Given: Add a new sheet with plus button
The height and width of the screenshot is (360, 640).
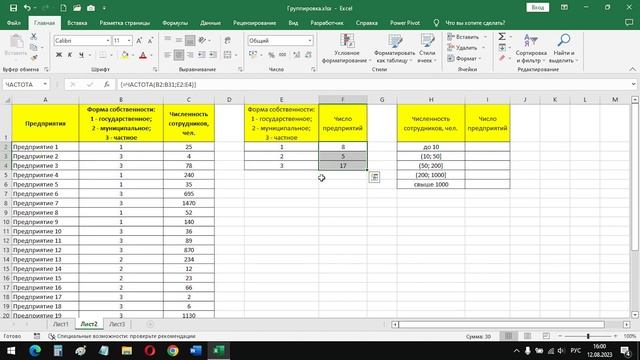Looking at the screenshot, I should (x=150, y=324).
